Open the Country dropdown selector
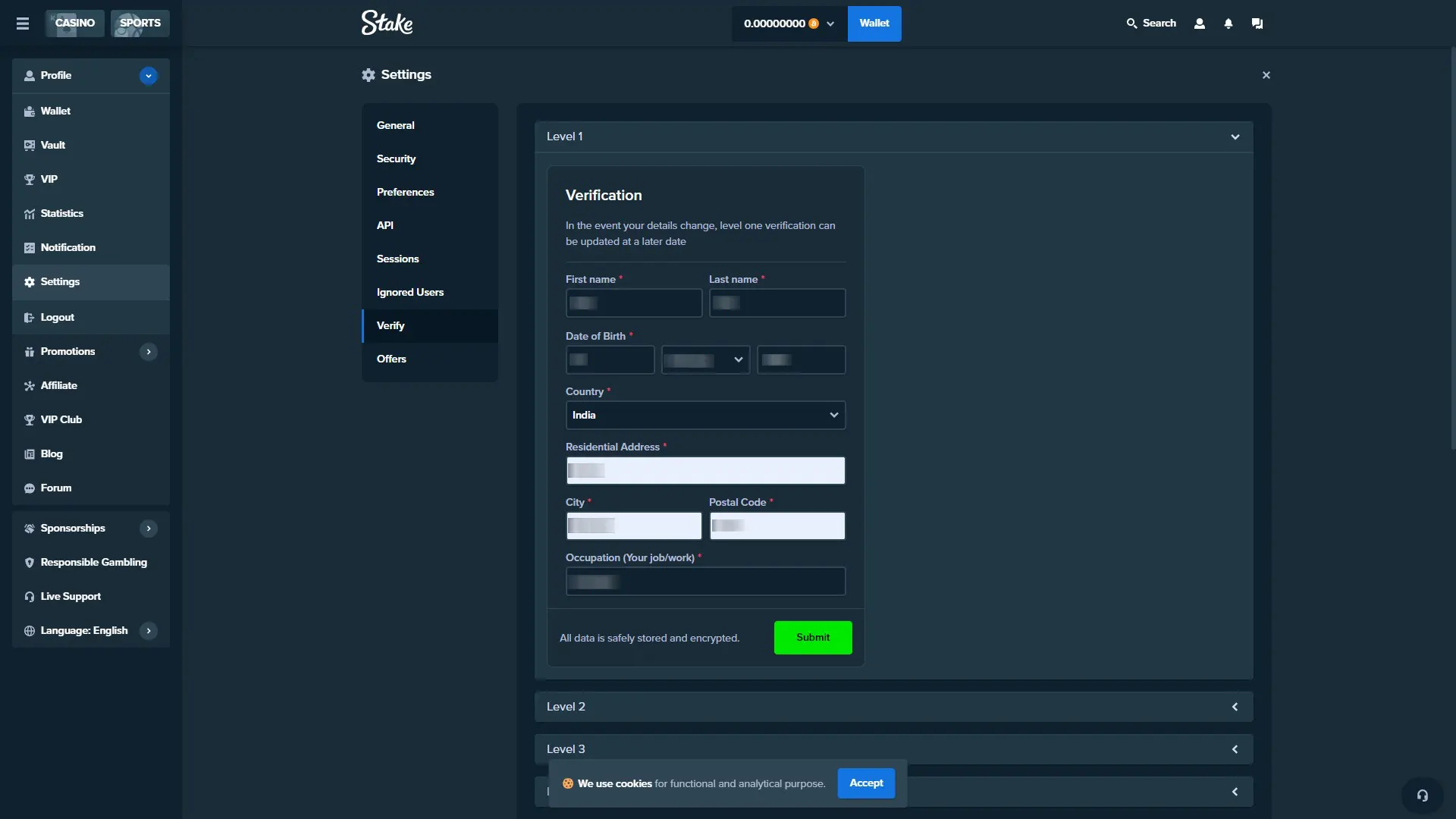 (704, 415)
